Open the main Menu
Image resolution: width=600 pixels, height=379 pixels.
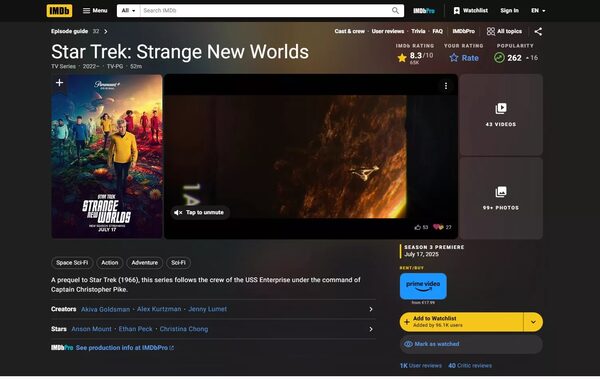click(95, 11)
